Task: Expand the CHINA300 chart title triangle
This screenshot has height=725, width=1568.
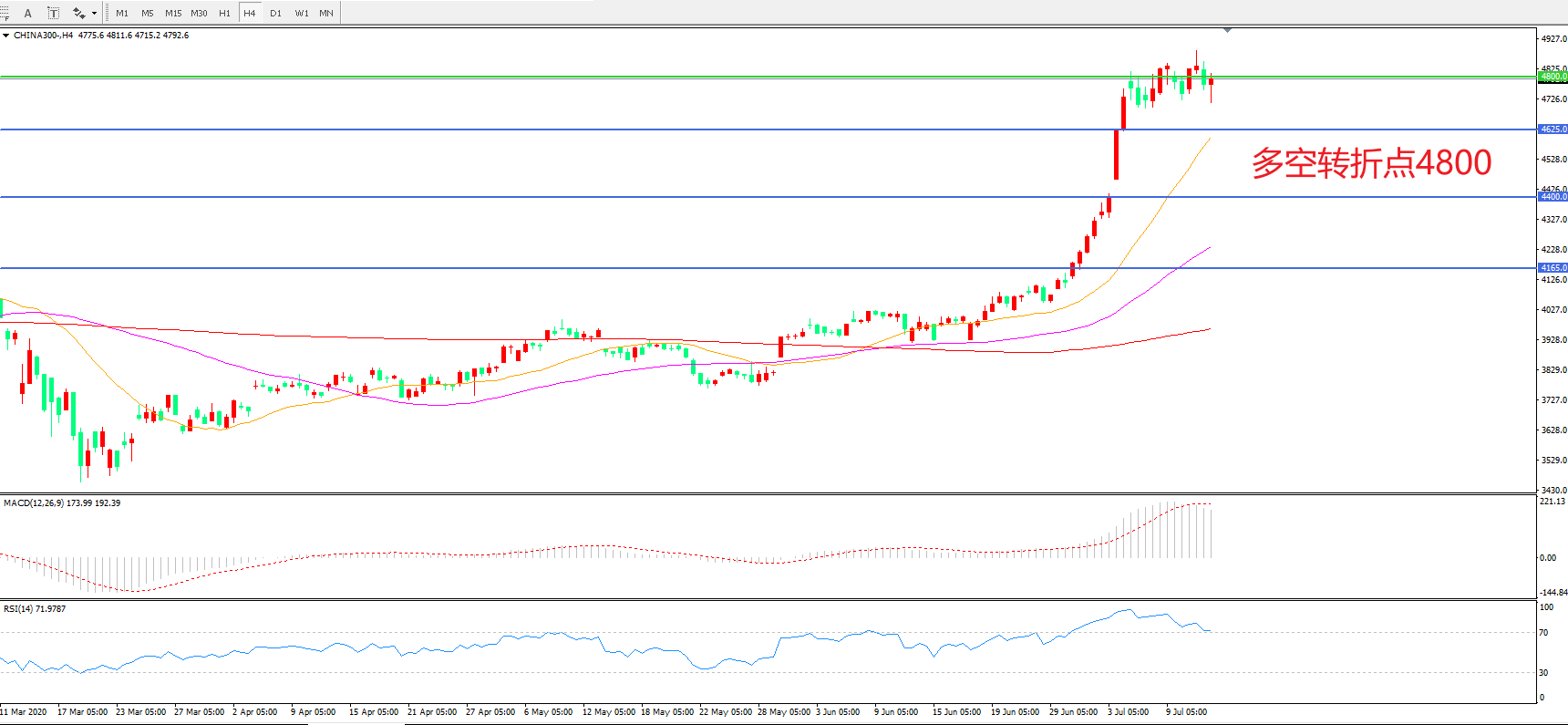Action: pyautogui.click(x=6, y=36)
